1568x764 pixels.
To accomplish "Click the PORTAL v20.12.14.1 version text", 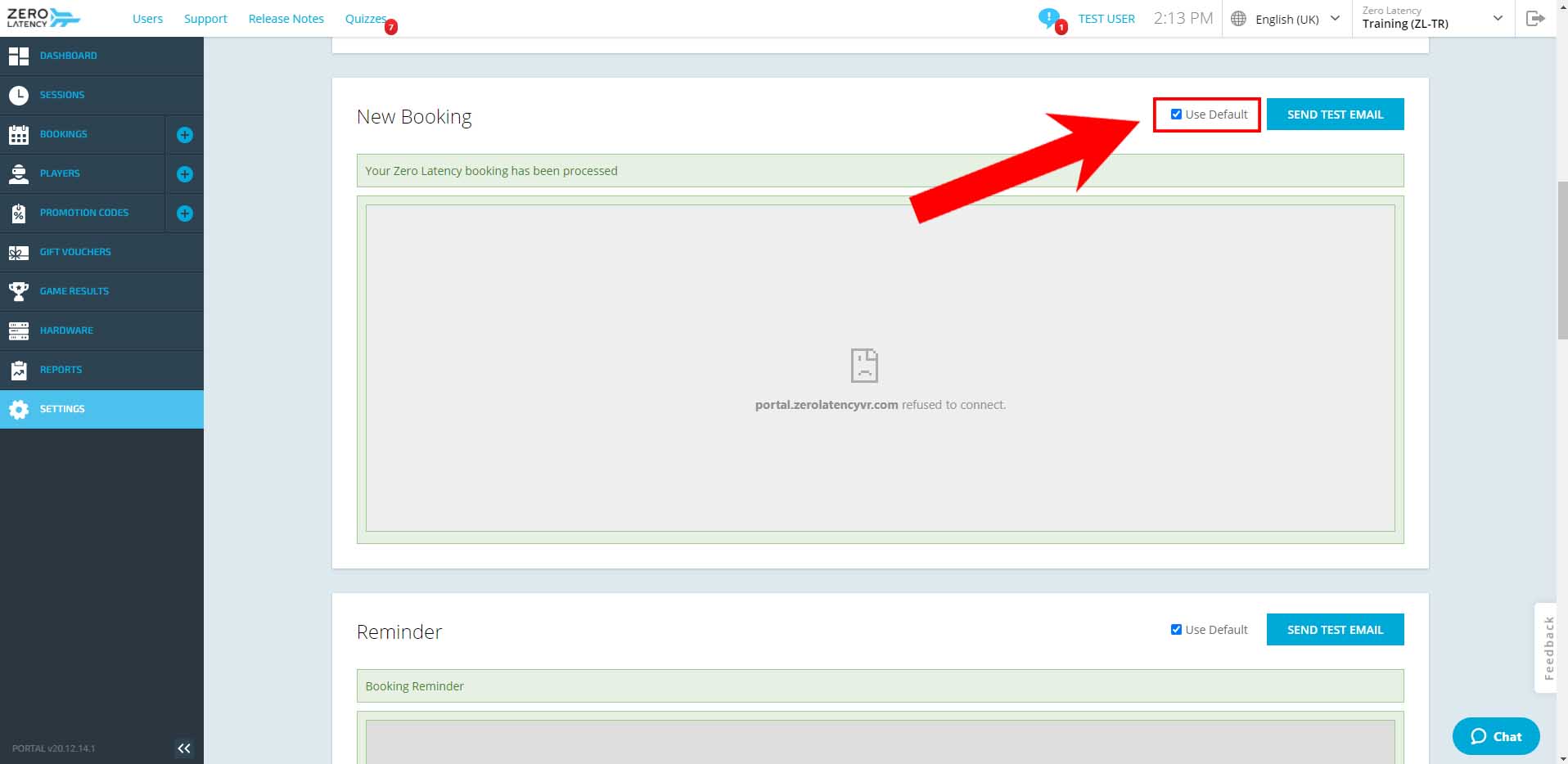I will (53, 748).
